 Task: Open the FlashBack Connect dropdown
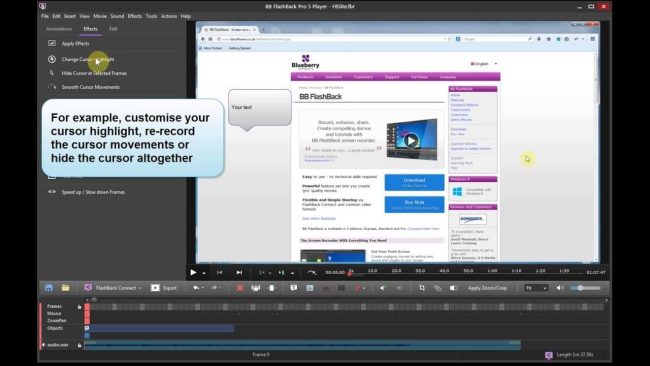point(140,288)
